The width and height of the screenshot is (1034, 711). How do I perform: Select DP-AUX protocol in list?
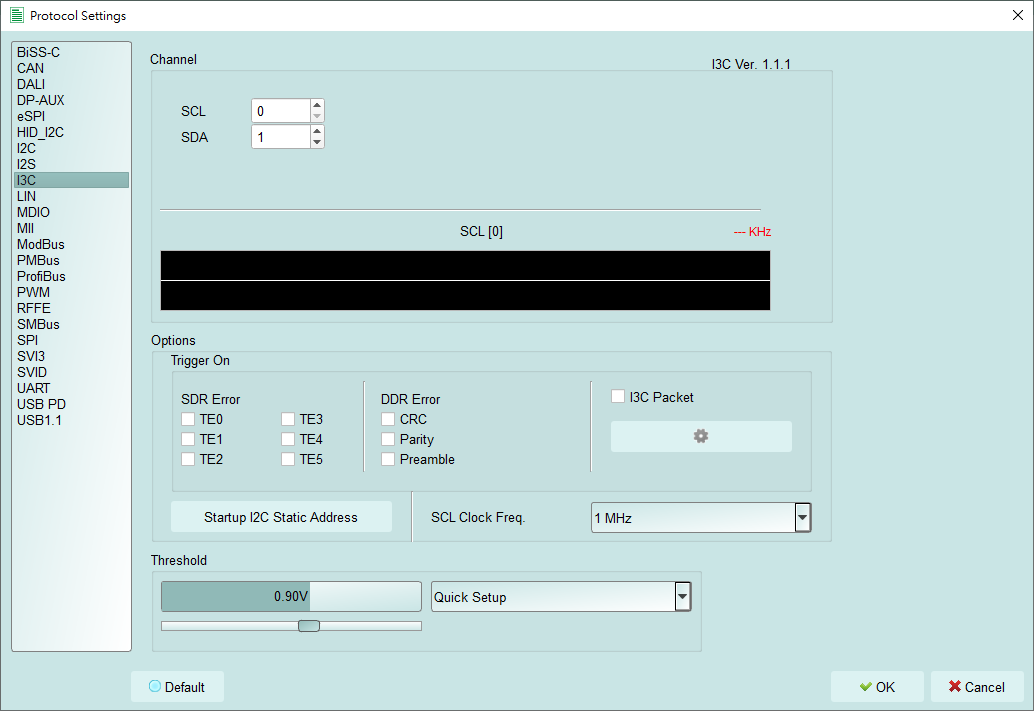71,100
